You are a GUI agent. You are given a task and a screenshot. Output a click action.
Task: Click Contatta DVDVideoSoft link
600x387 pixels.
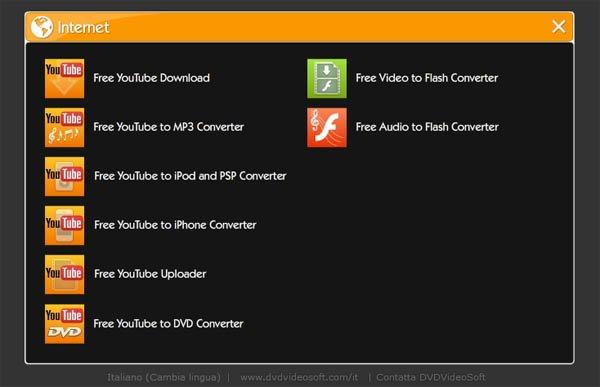tap(431, 377)
